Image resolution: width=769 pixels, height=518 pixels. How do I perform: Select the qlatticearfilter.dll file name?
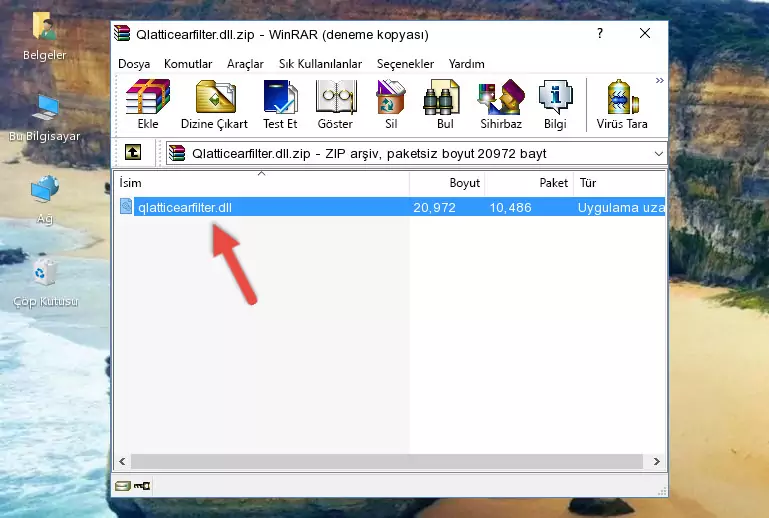tap(185, 207)
